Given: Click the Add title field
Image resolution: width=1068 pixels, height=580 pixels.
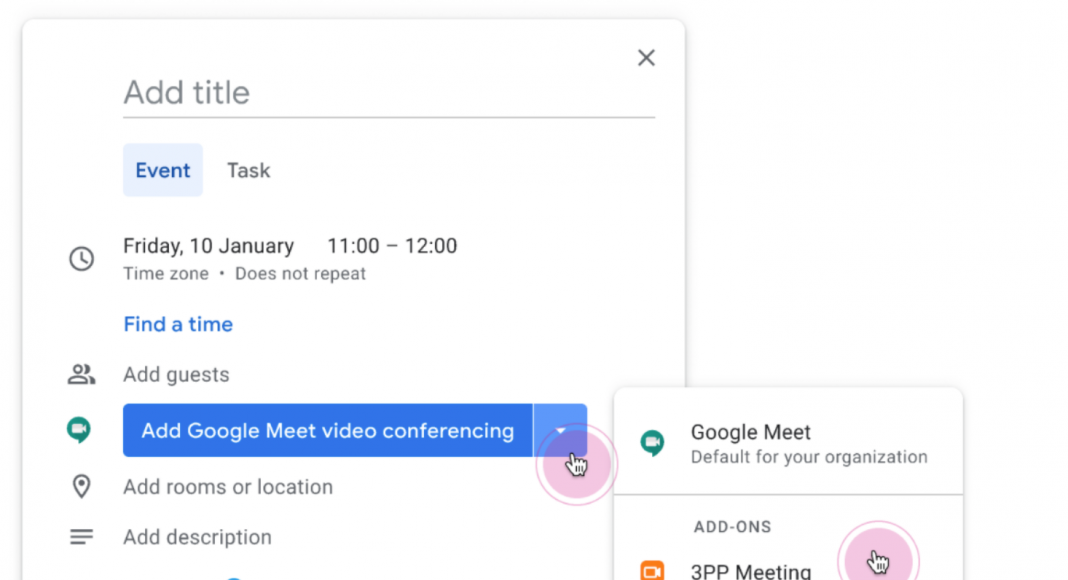Looking at the screenshot, I should click(x=389, y=93).
